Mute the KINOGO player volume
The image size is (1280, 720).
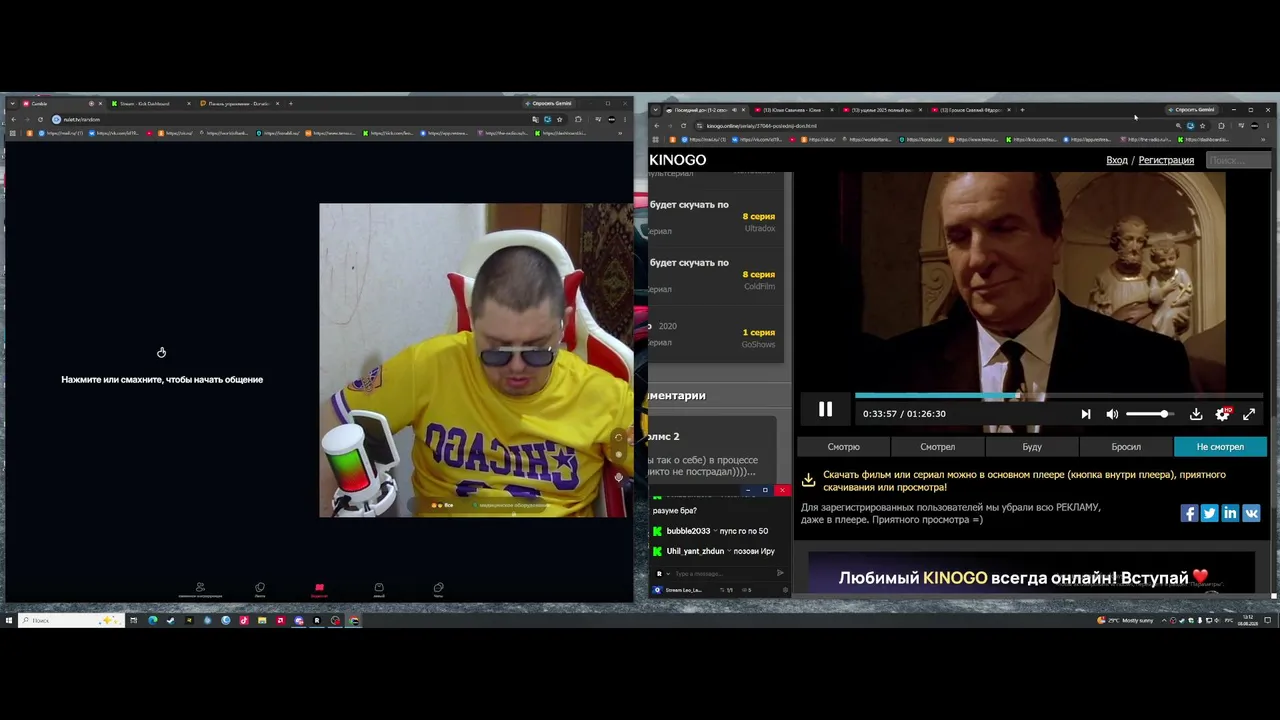pos(1112,414)
